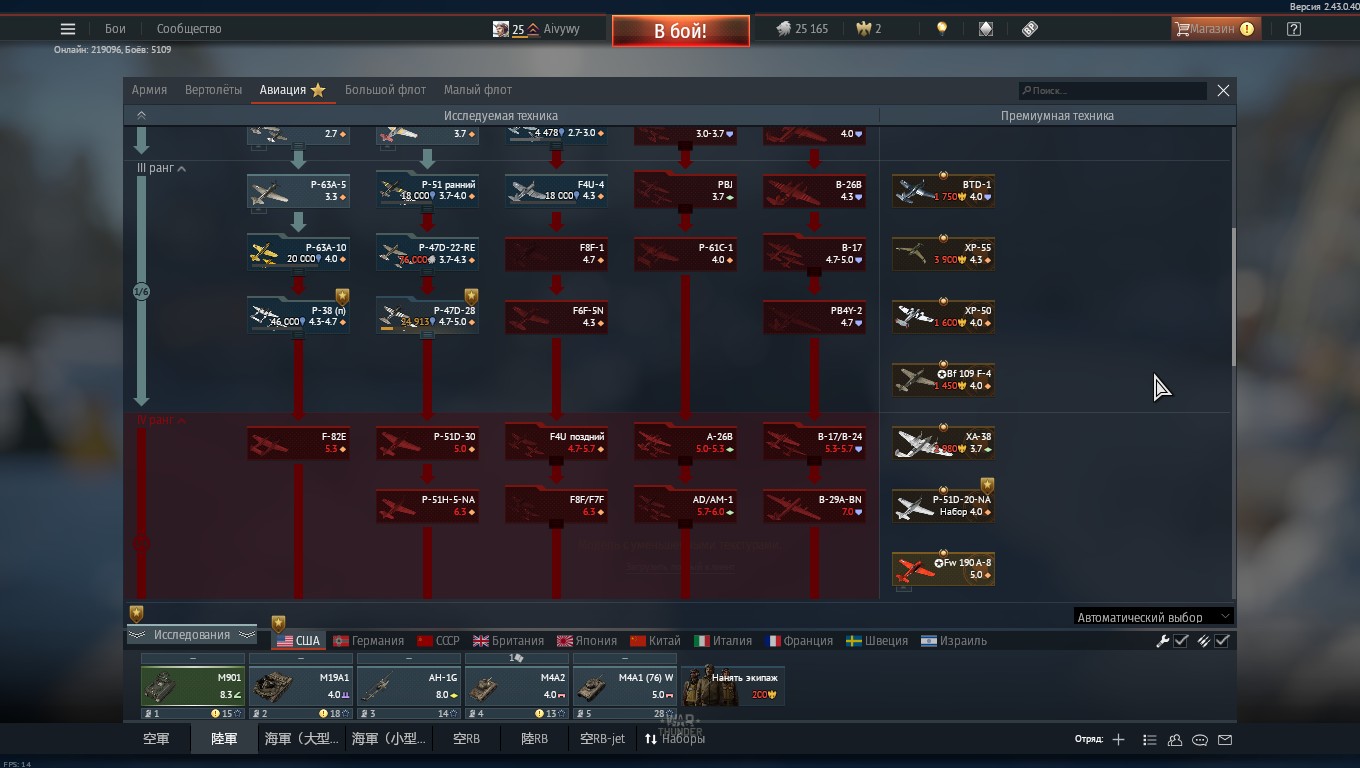Open the mail envelope icon
Viewport: 1360px width, 768px height.
click(x=1225, y=740)
